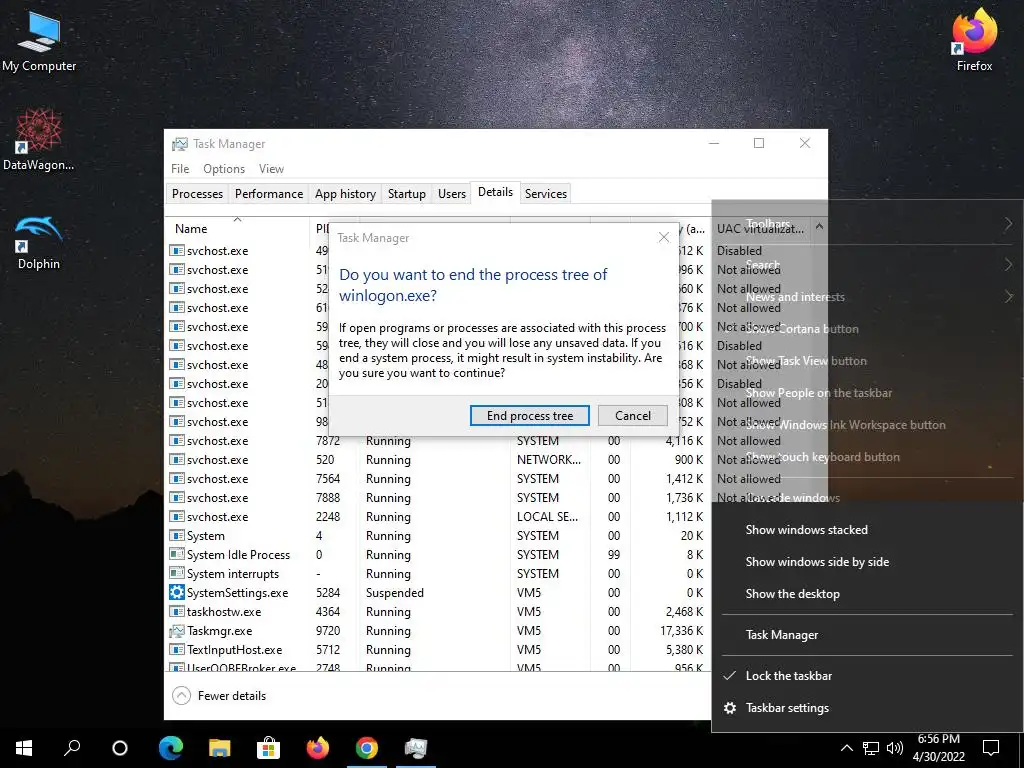Viewport: 1024px width, 768px height.
Task: Open Microsoft Store from taskbar
Action: click(x=268, y=748)
